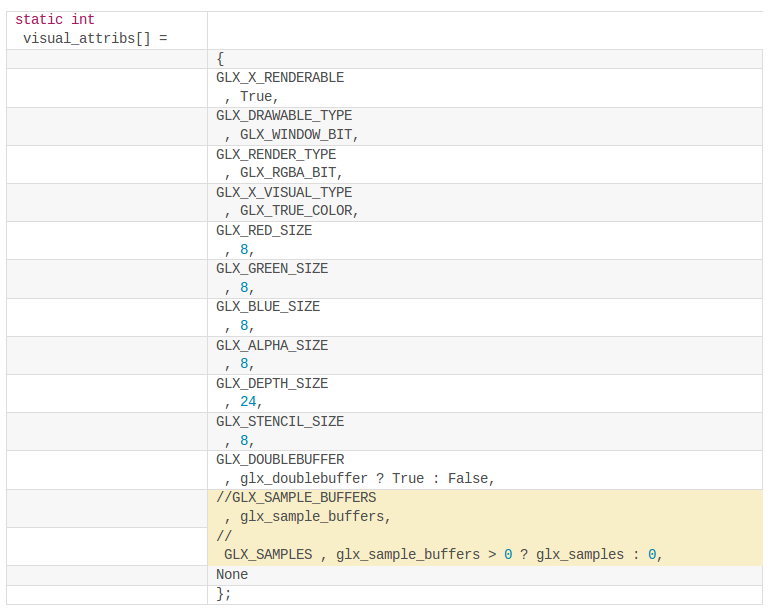Viewport: 773px width, 616px height.
Task: Select the GLX_ALPHA_SIZE attribute text
Action: [272, 345]
